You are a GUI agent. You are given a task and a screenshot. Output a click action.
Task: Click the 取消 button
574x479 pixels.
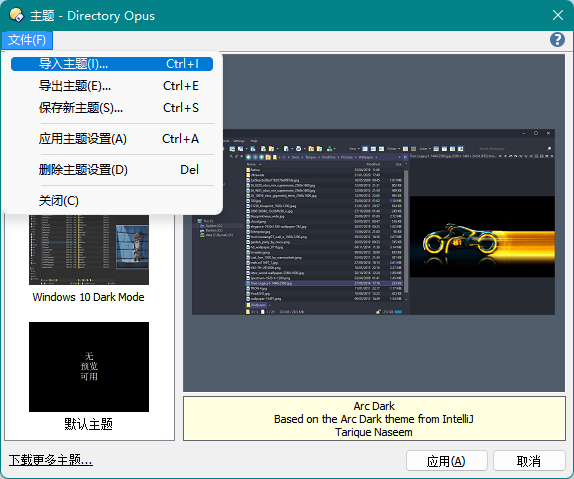(529, 461)
